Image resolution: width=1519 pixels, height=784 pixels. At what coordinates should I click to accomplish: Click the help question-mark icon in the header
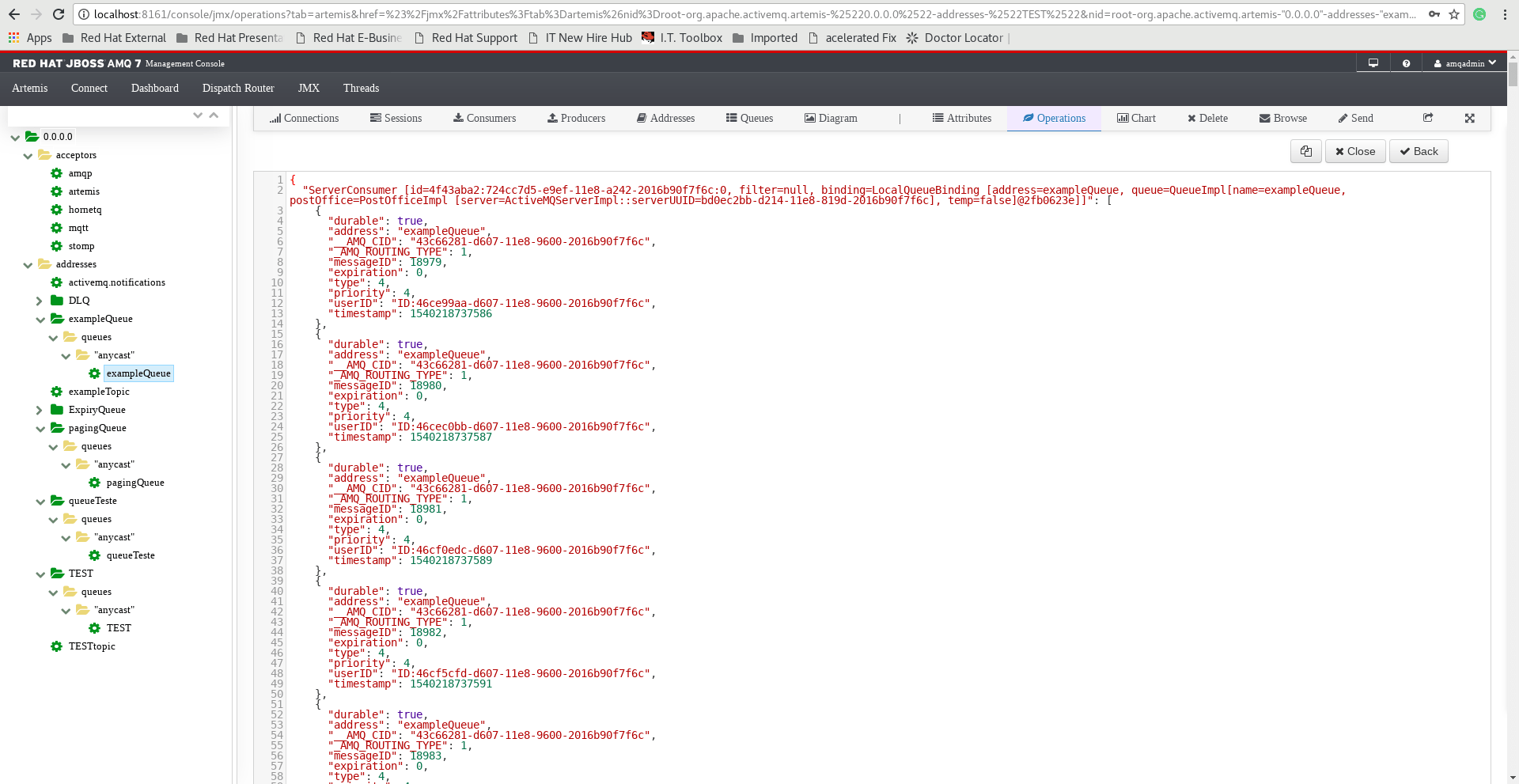coord(1406,62)
